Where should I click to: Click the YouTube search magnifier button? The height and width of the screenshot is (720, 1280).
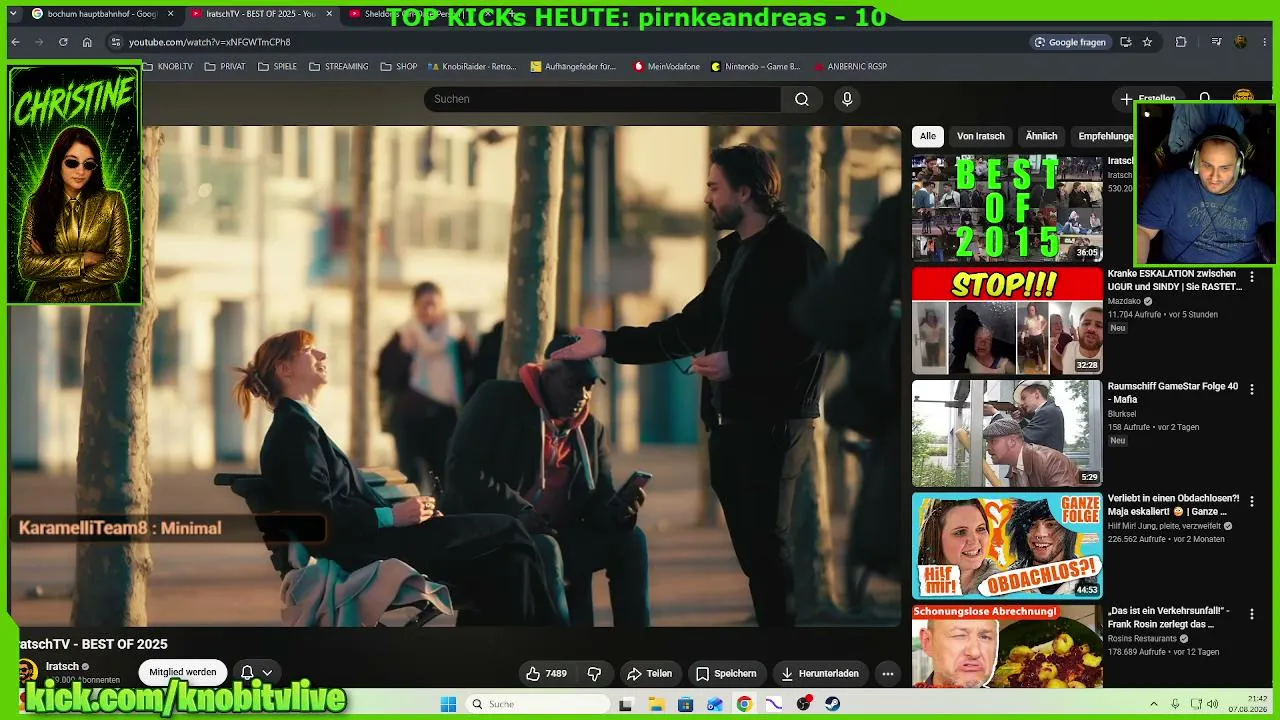click(802, 99)
